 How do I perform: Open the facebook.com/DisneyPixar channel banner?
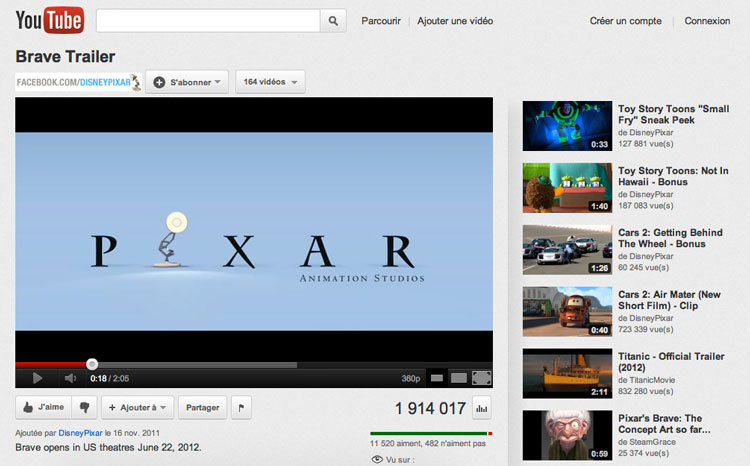78,82
